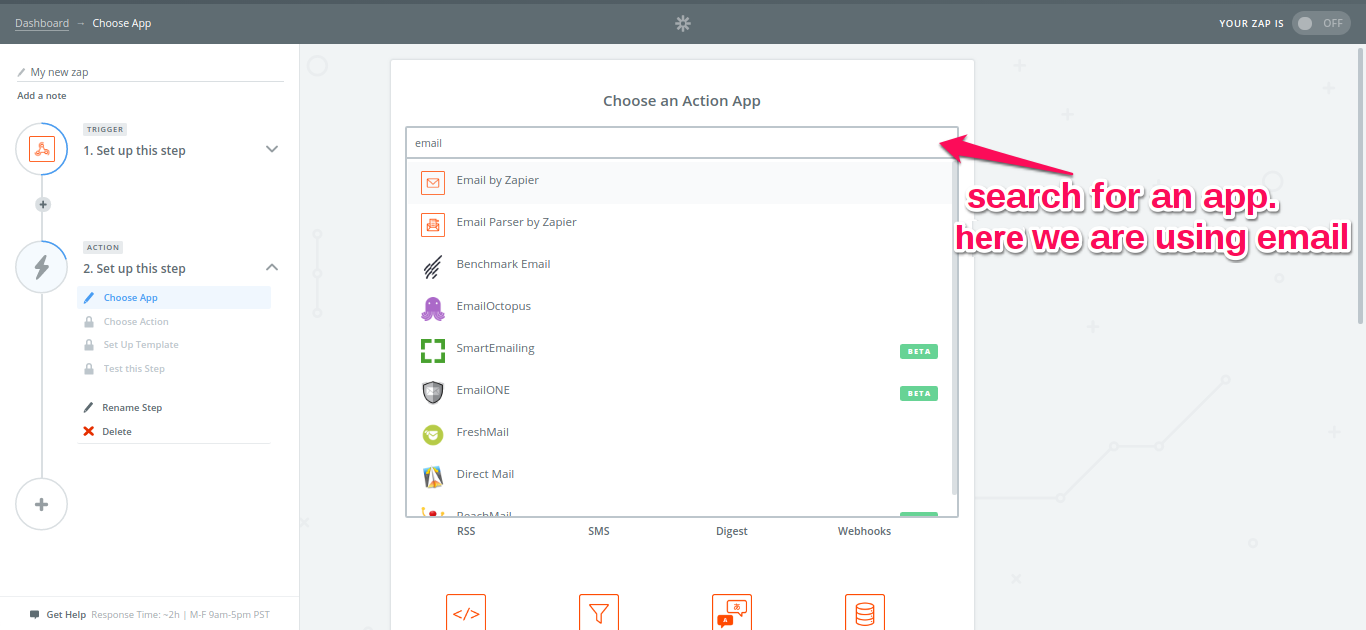The width and height of the screenshot is (1366, 630).
Task: Click the large plus to add a step
Action: coord(42,504)
